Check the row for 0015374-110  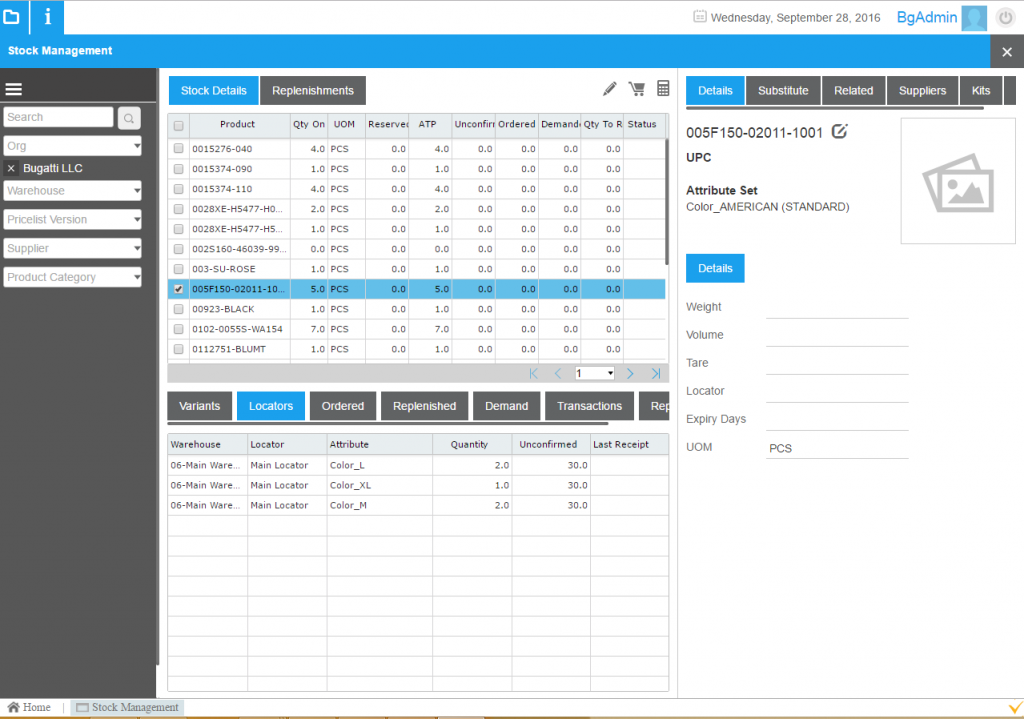tap(178, 189)
